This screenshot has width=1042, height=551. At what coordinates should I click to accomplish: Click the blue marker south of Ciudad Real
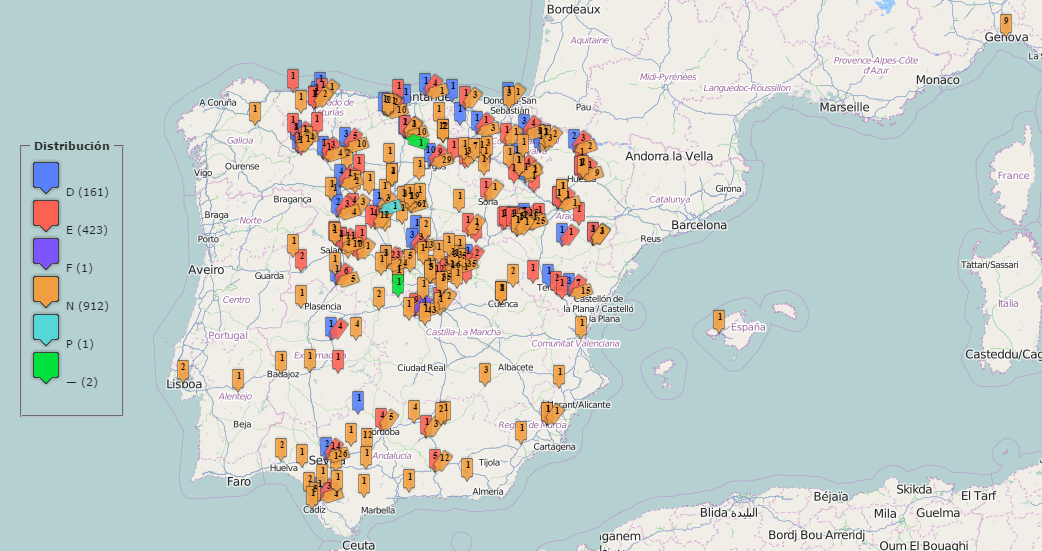[x=358, y=401]
